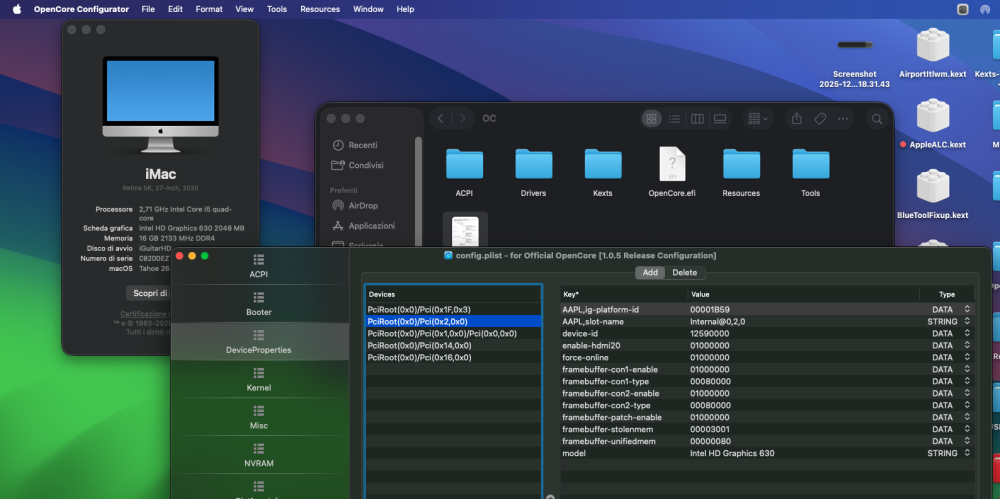Open the Kernel section in the sidebar
The width and height of the screenshot is (1000, 499).
[x=258, y=379]
